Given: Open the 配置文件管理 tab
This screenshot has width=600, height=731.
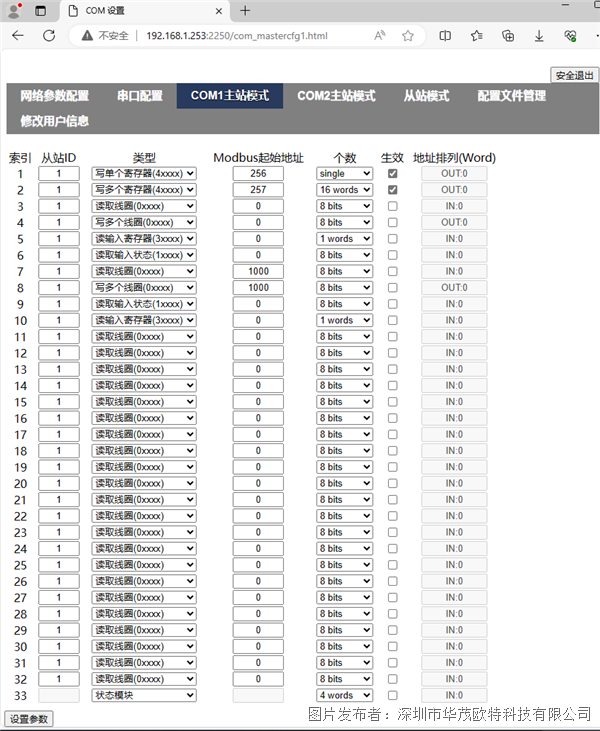Looking at the screenshot, I should [x=511, y=96].
